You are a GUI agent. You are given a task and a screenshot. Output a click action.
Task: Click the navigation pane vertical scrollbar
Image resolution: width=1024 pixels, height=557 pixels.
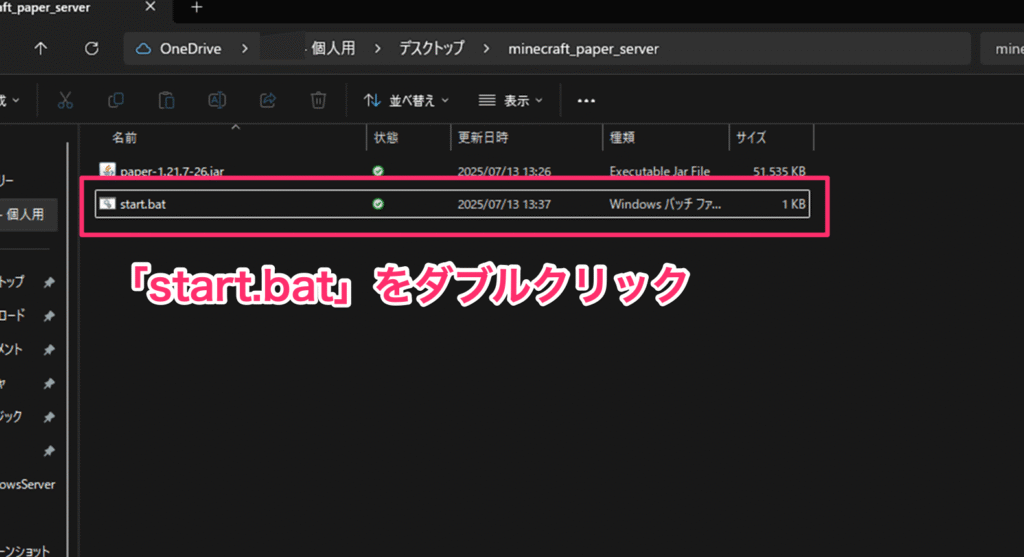click(x=67, y=349)
